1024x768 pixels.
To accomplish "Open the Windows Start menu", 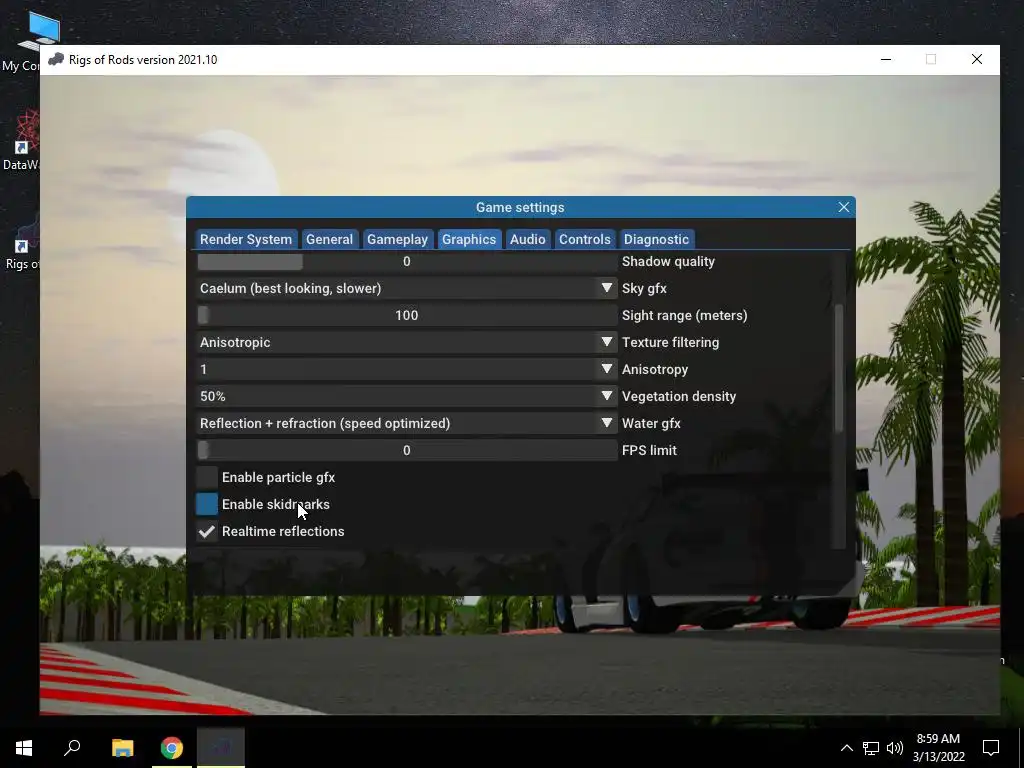I will tap(24, 748).
